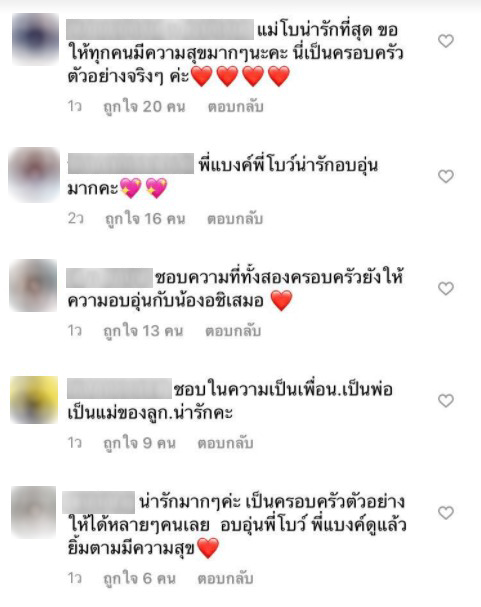Open blurred username of the third commenter
Image resolution: width=481 pixels, height=607 pixels.
click(110, 278)
